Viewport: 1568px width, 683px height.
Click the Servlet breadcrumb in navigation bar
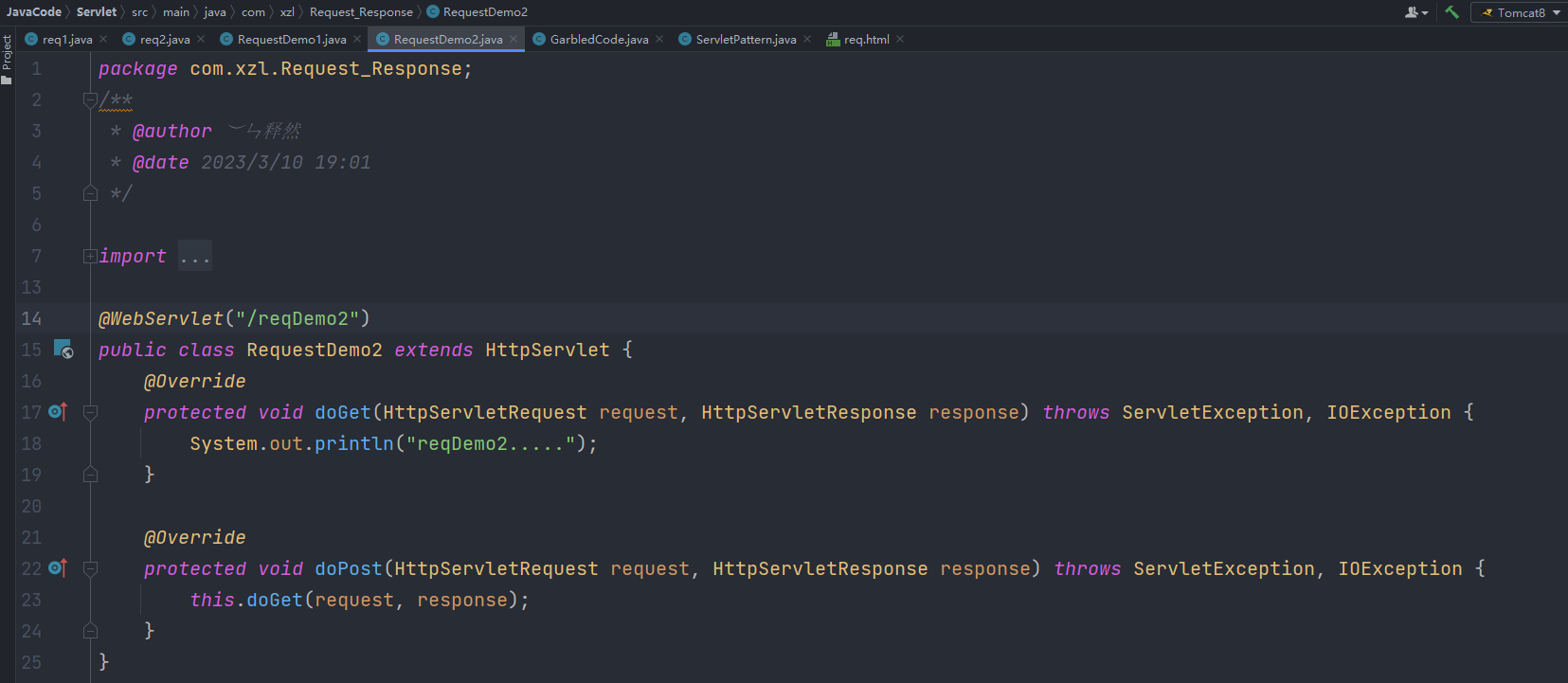(97, 12)
